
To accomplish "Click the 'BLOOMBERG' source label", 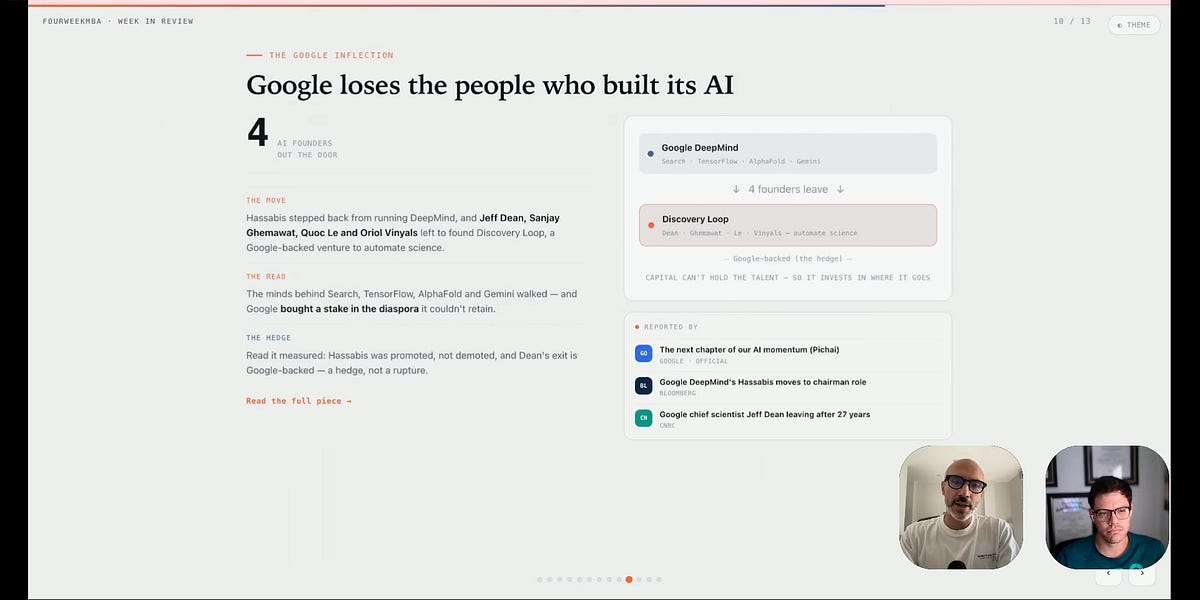I will 677,393.
